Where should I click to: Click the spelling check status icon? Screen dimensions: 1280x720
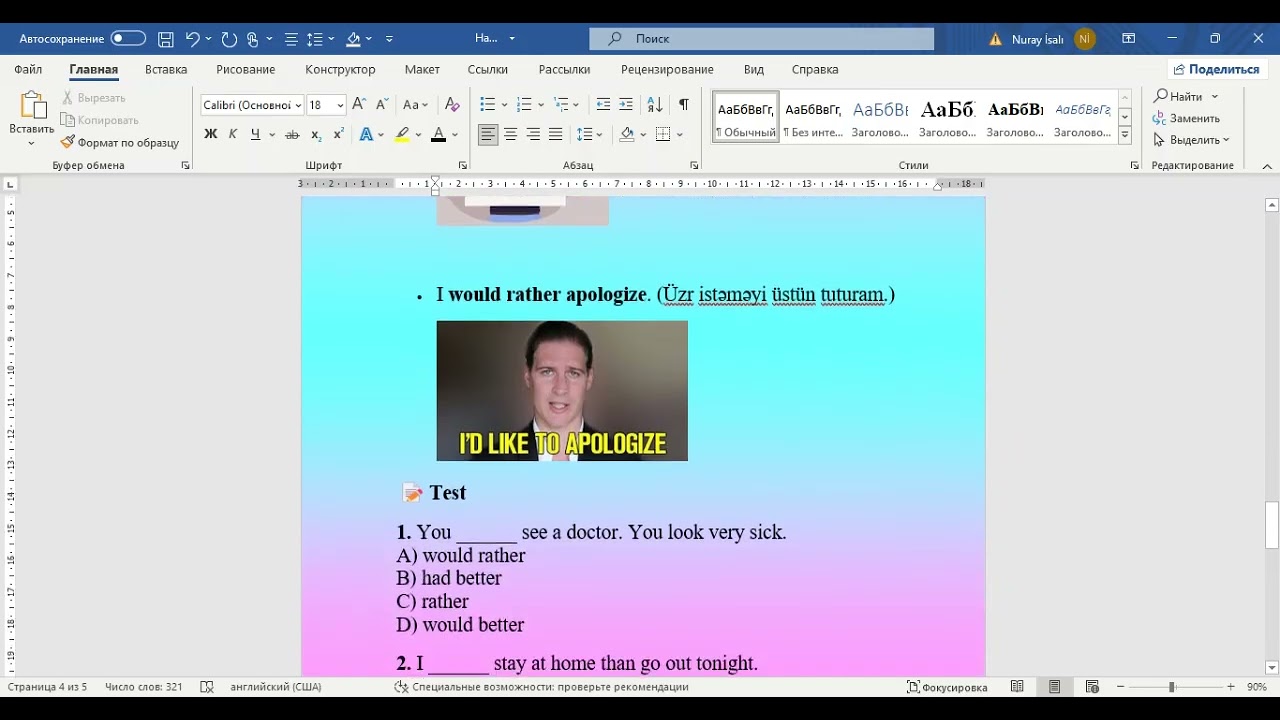pos(207,687)
